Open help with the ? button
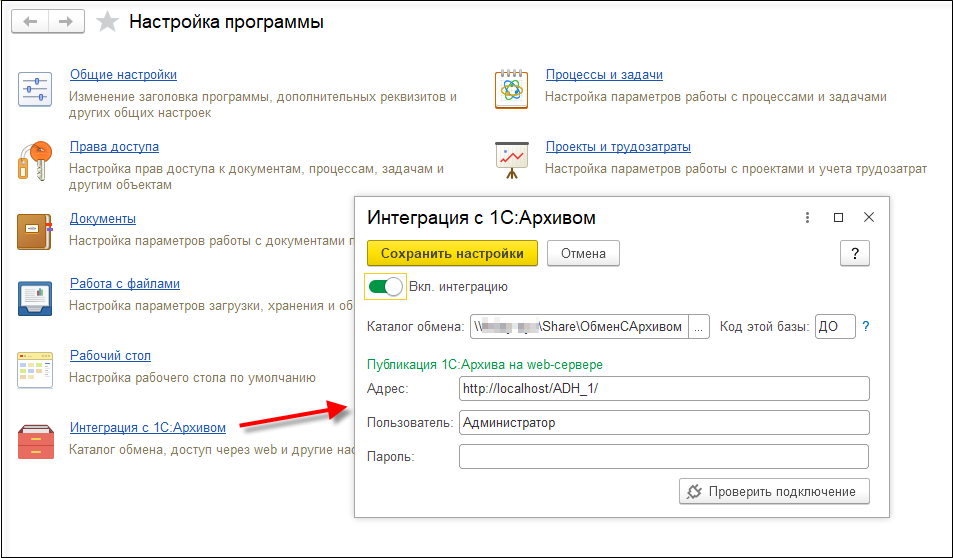The height and width of the screenshot is (558, 953). click(855, 253)
